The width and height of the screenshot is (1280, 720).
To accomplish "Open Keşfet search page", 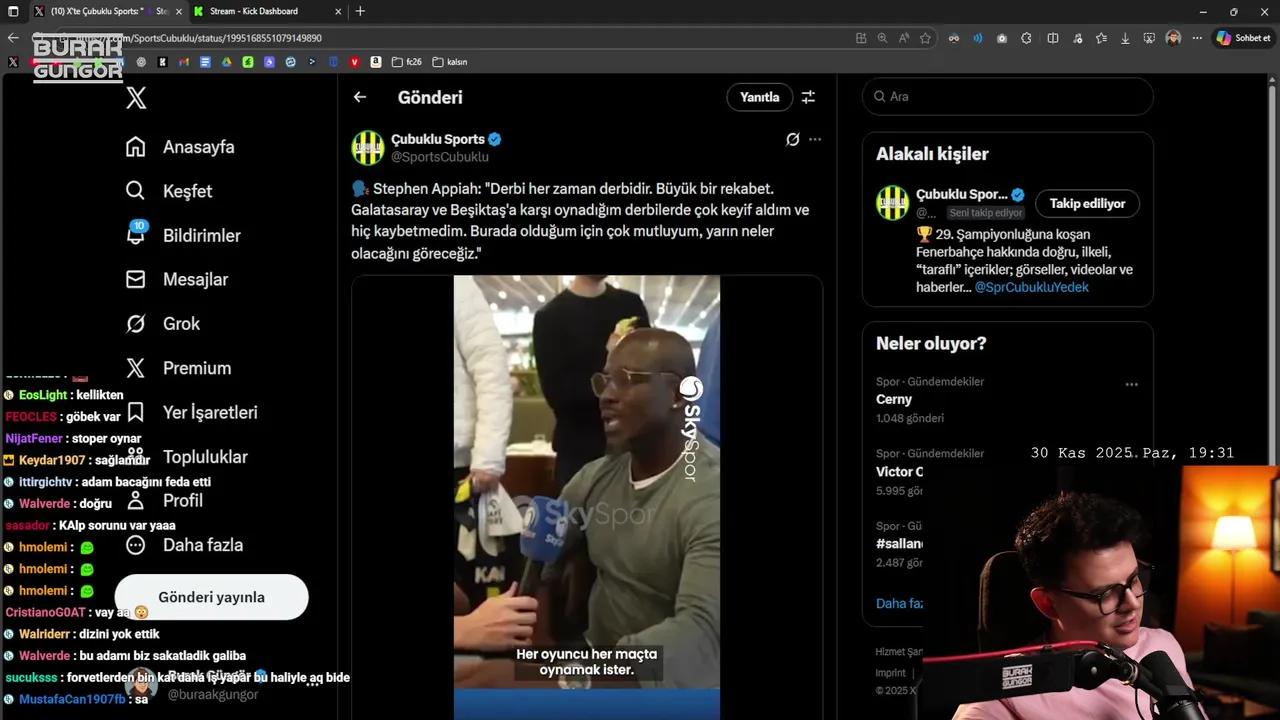I will pos(168,191).
